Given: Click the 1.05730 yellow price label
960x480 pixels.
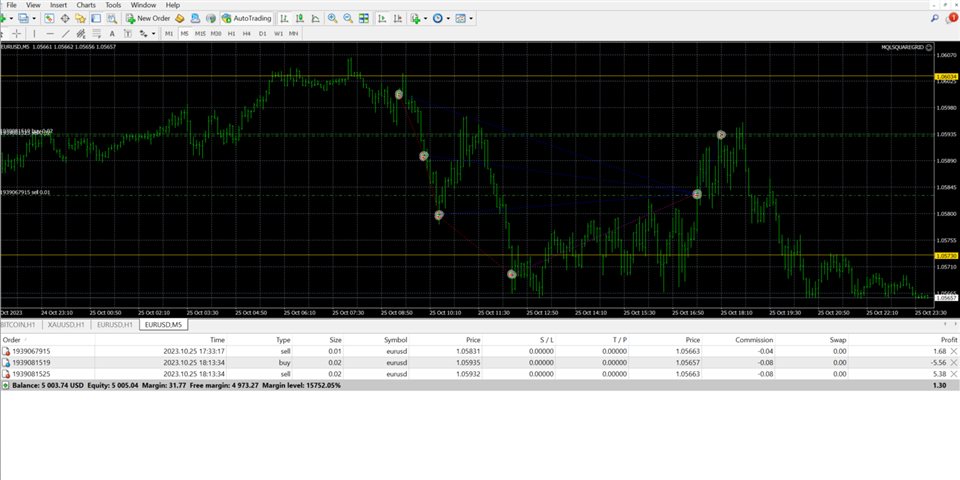Looking at the screenshot, I should (x=946, y=255).
